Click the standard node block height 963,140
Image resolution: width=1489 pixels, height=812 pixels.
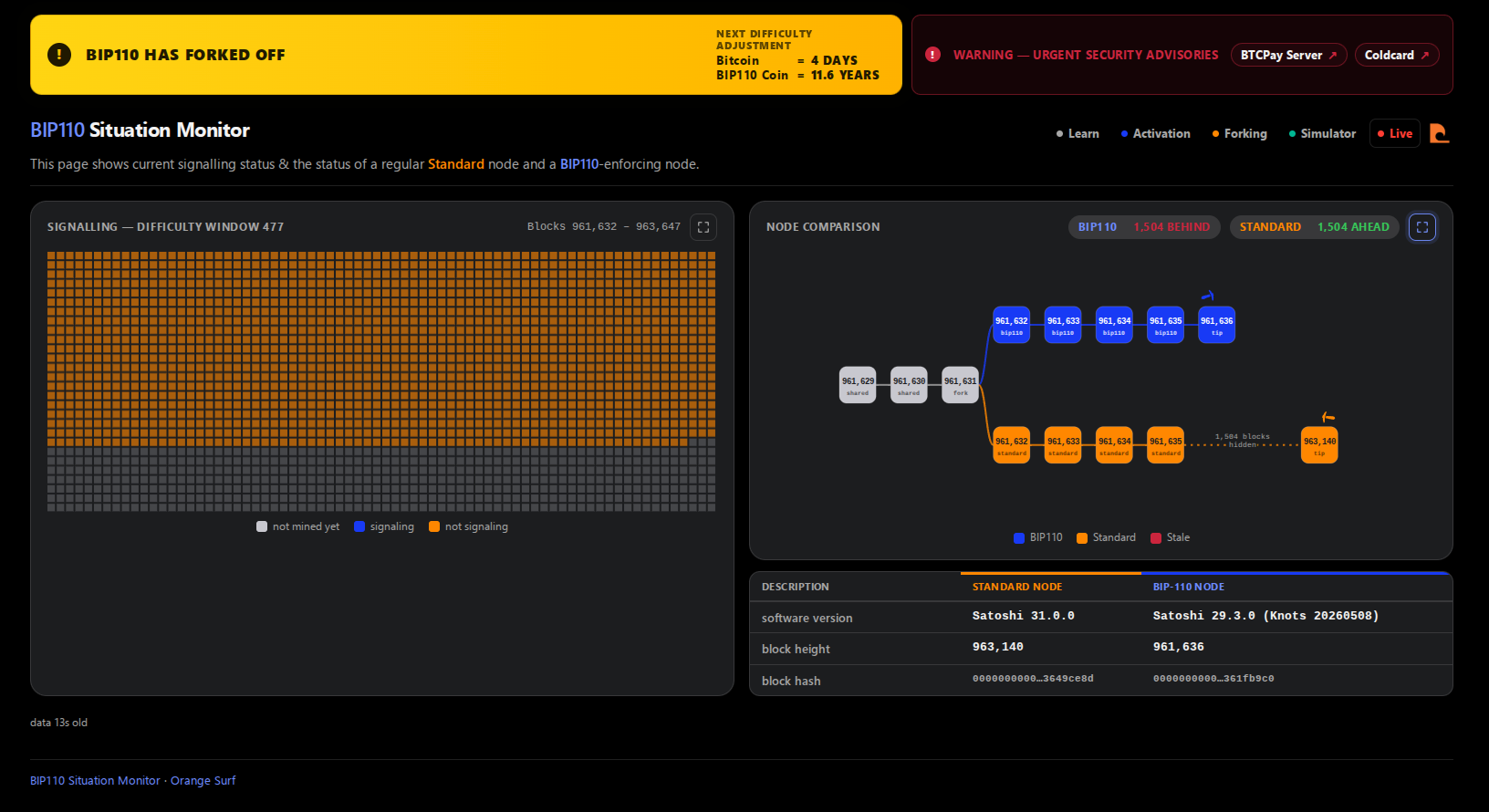coord(998,647)
